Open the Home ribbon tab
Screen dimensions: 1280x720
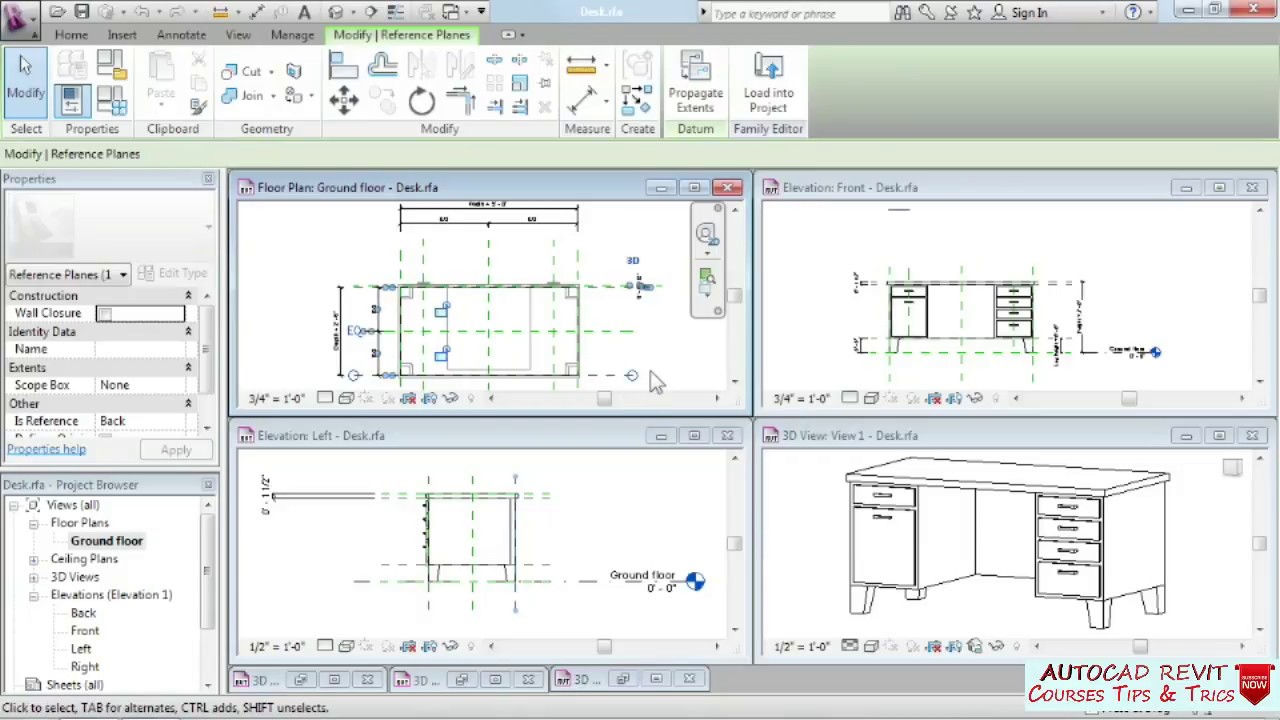pos(71,35)
